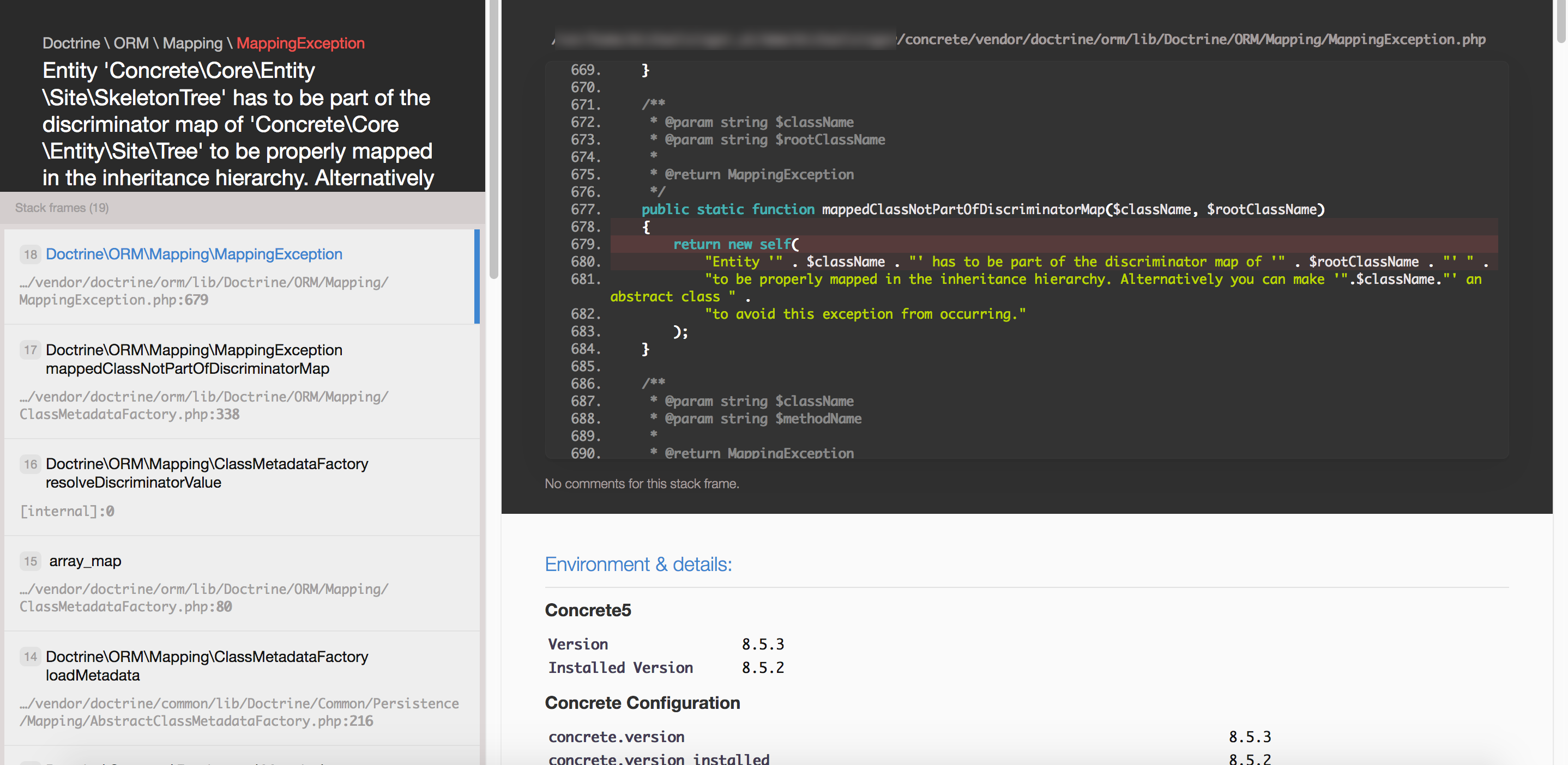Click the red MappingException class name header
This screenshot has height=765, width=1568.
click(300, 43)
